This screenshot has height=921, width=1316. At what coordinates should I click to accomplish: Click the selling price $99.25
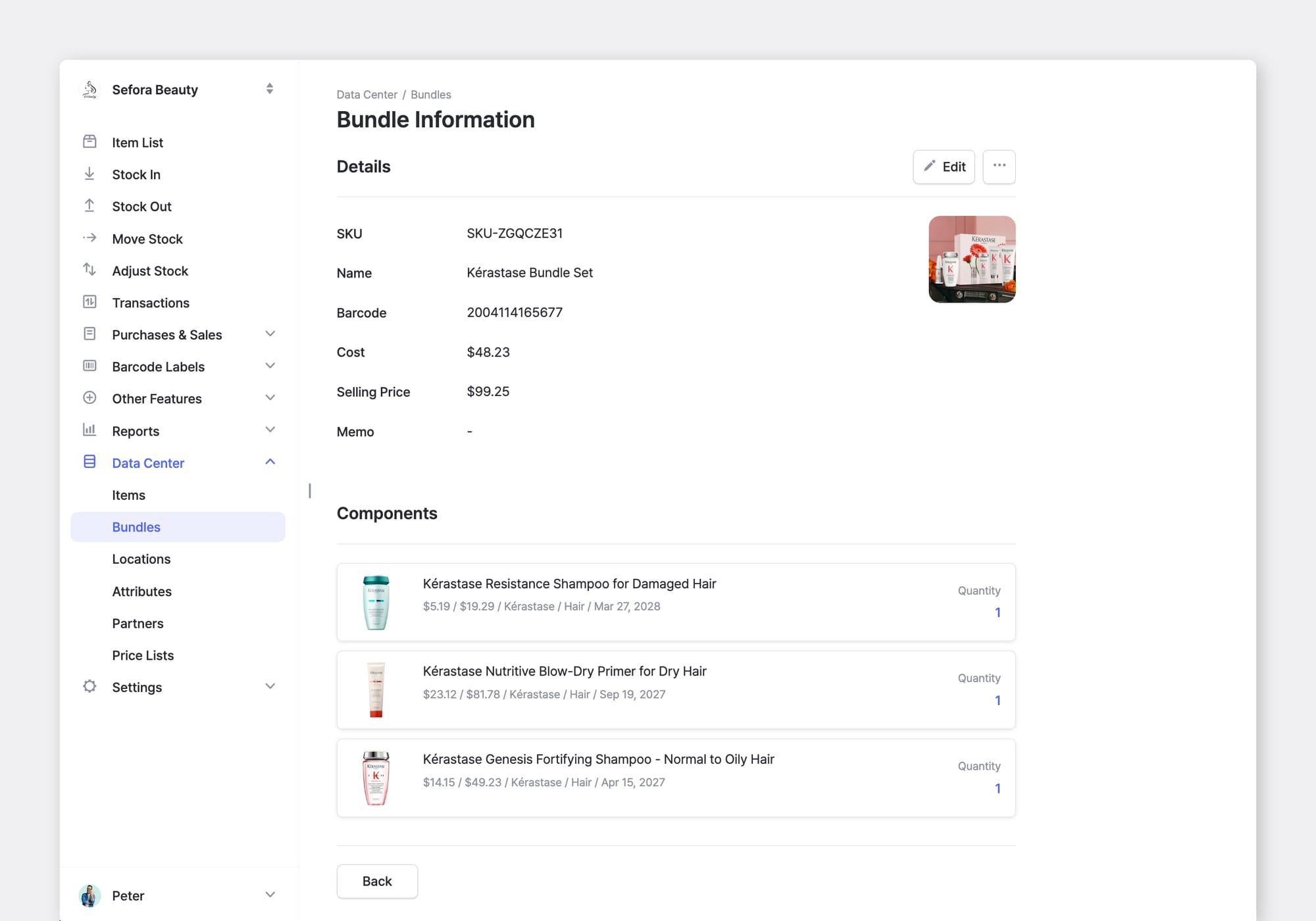pyautogui.click(x=488, y=391)
